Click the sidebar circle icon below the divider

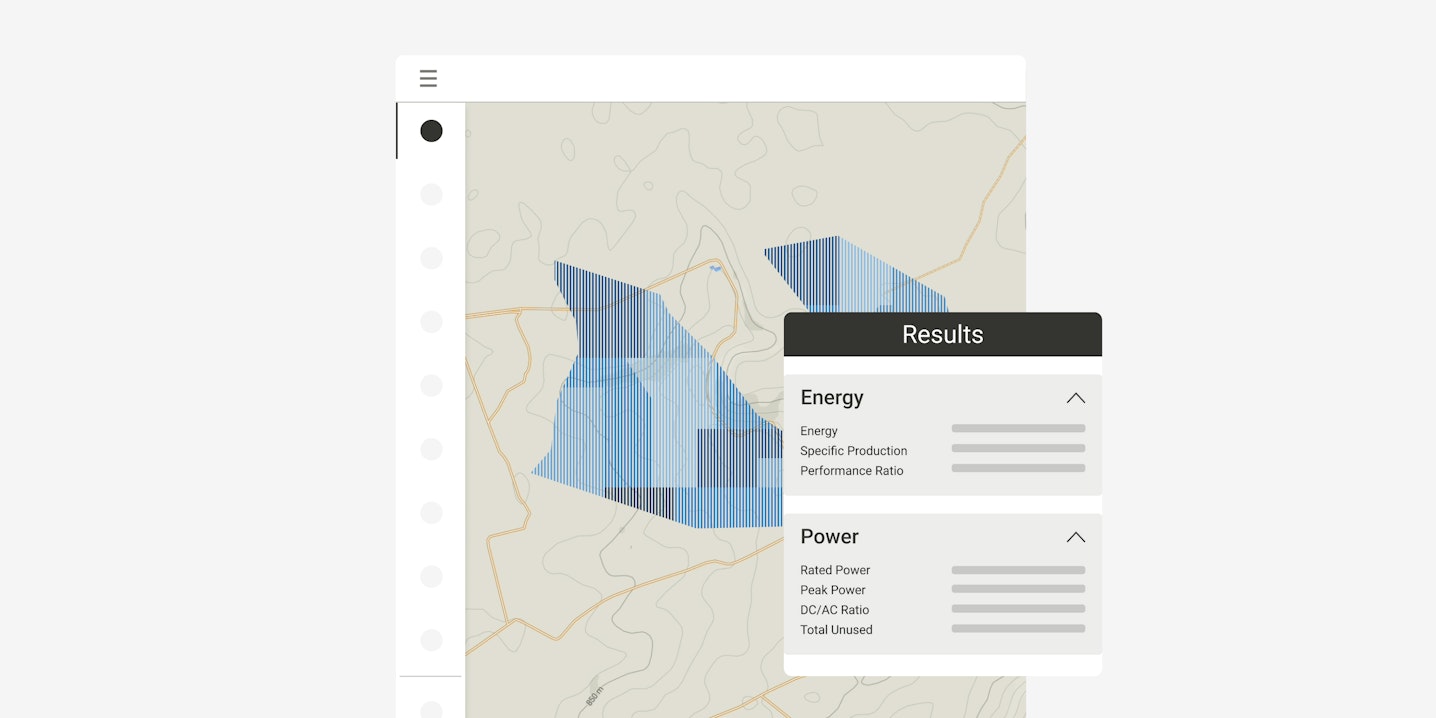click(431, 709)
